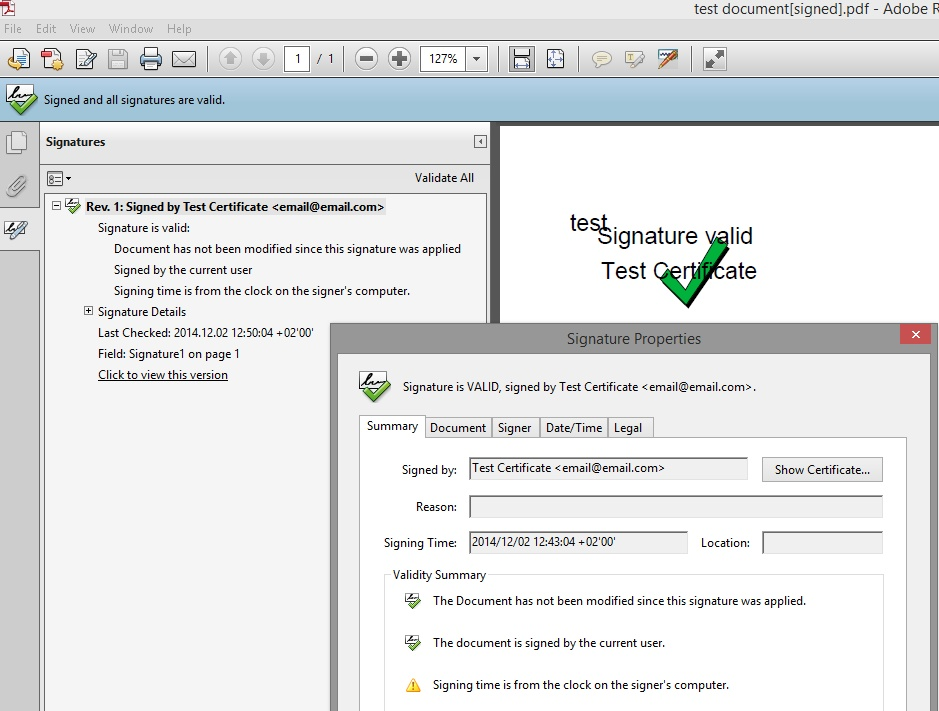Click the empty Reason field
Image resolution: width=939 pixels, height=711 pixels.
(676, 507)
